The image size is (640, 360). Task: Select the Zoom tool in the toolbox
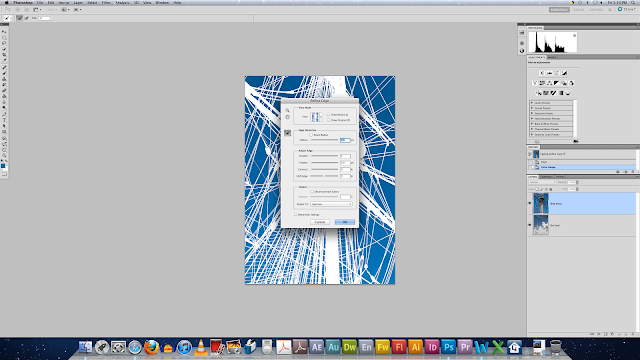tap(4, 156)
